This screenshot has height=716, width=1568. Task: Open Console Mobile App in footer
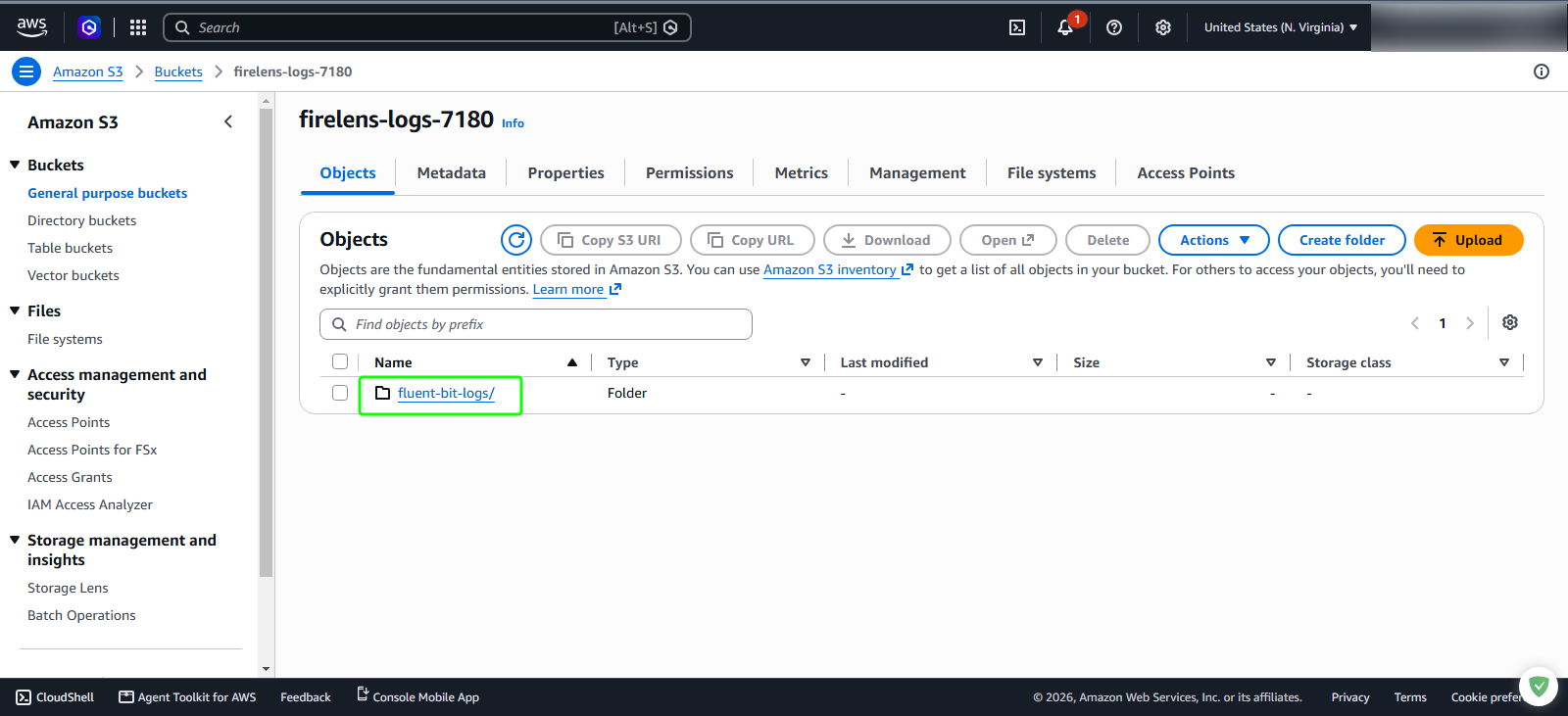click(417, 696)
